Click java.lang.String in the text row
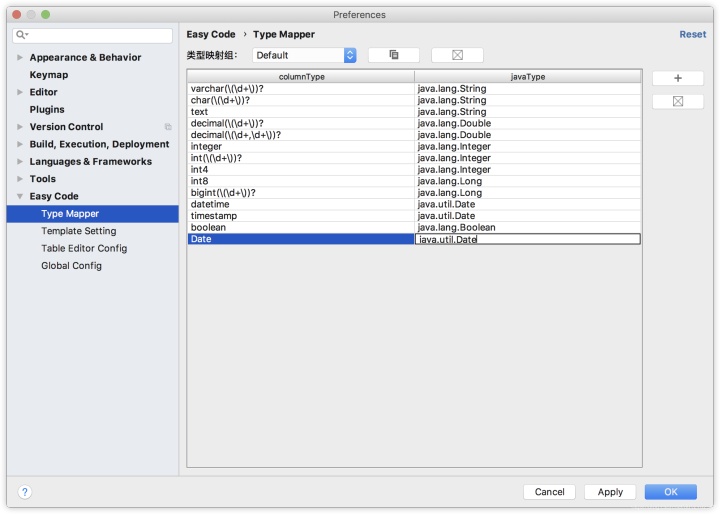 (451, 112)
